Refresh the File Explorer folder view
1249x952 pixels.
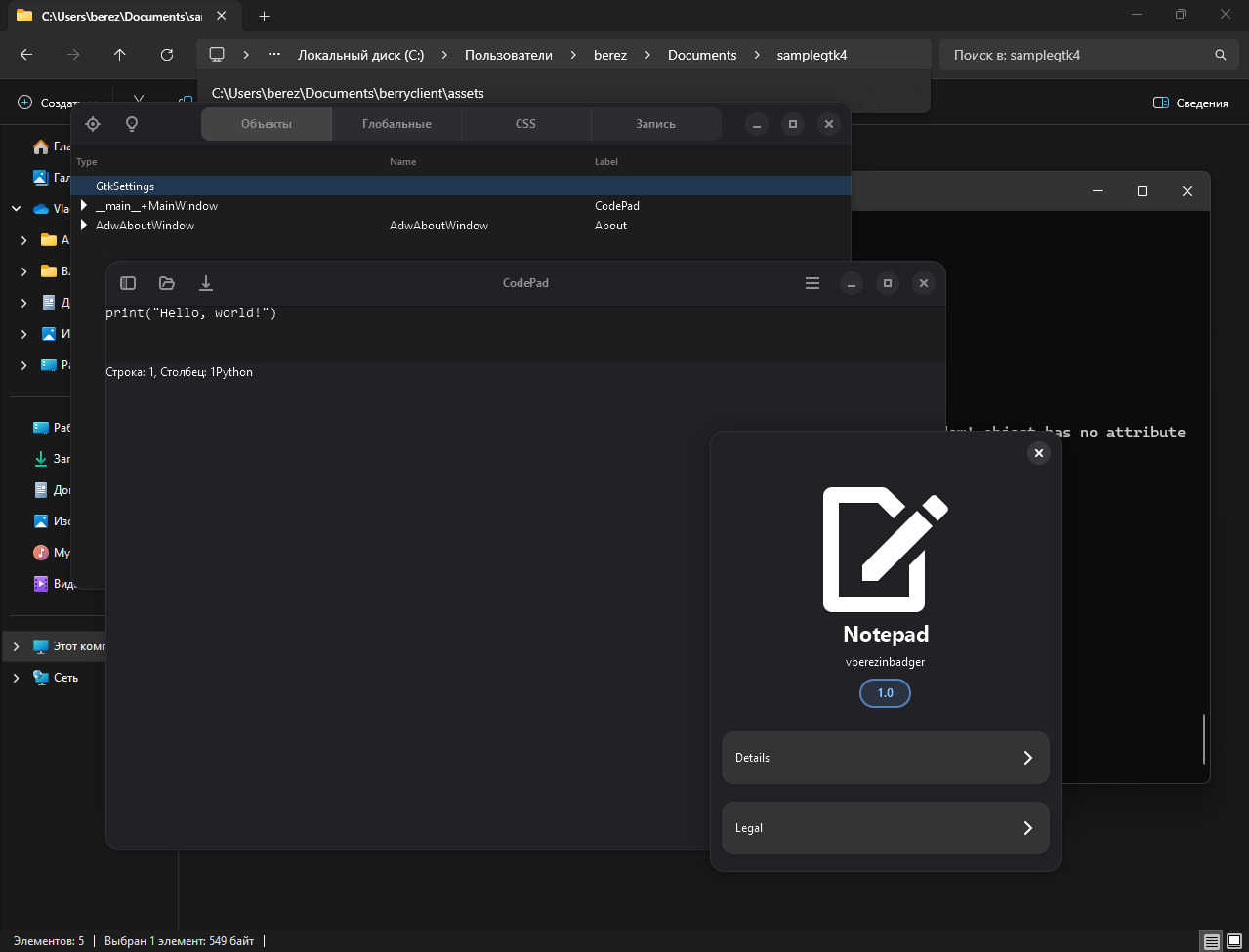pyautogui.click(x=167, y=55)
